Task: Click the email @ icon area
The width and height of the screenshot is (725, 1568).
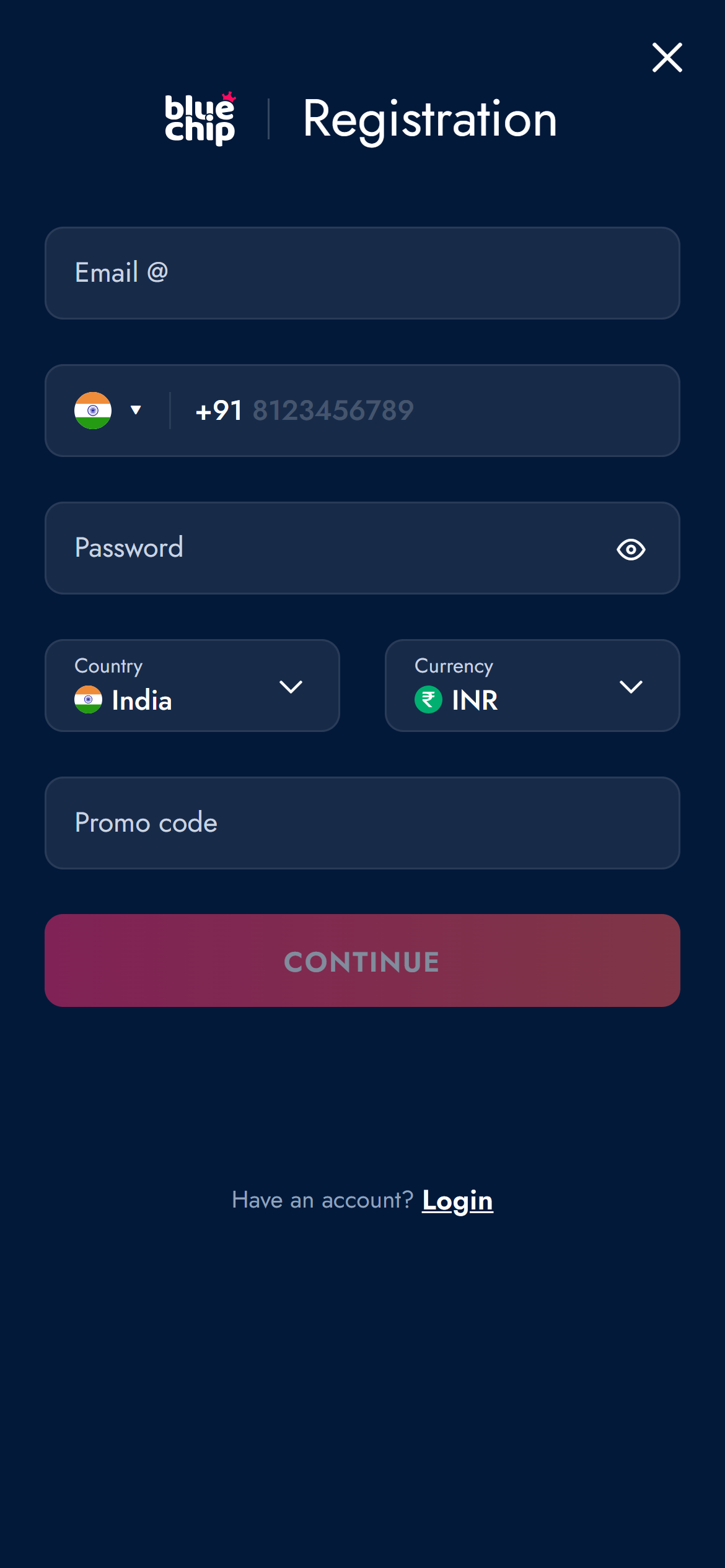Action: pos(157,271)
